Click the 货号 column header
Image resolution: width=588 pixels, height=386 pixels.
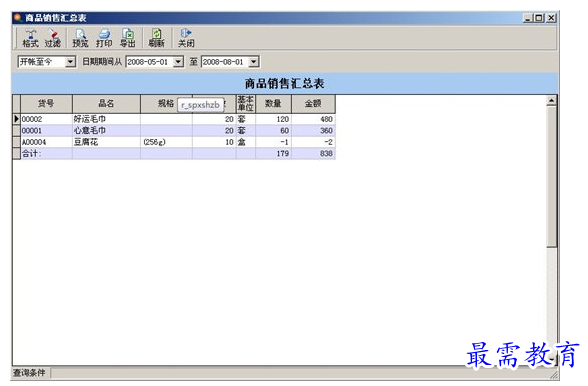[46, 104]
